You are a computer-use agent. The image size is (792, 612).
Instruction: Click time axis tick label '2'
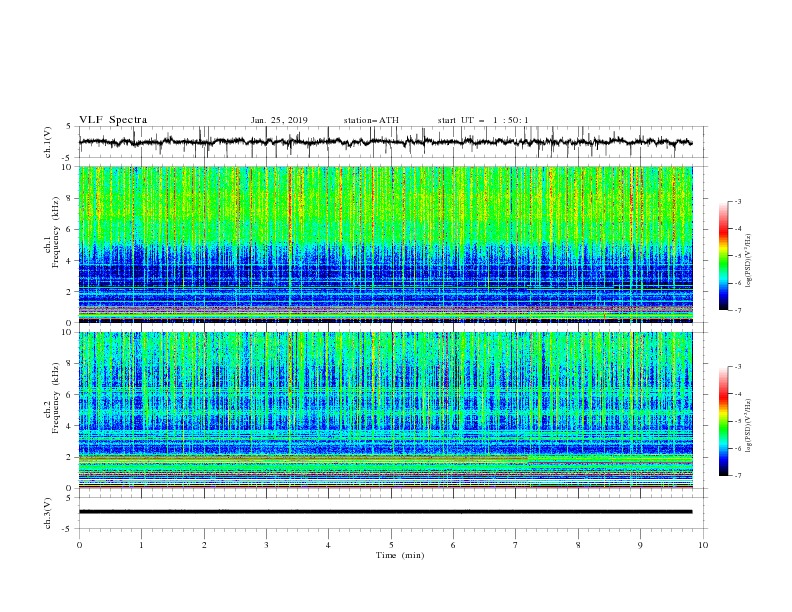[x=204, y=545]
